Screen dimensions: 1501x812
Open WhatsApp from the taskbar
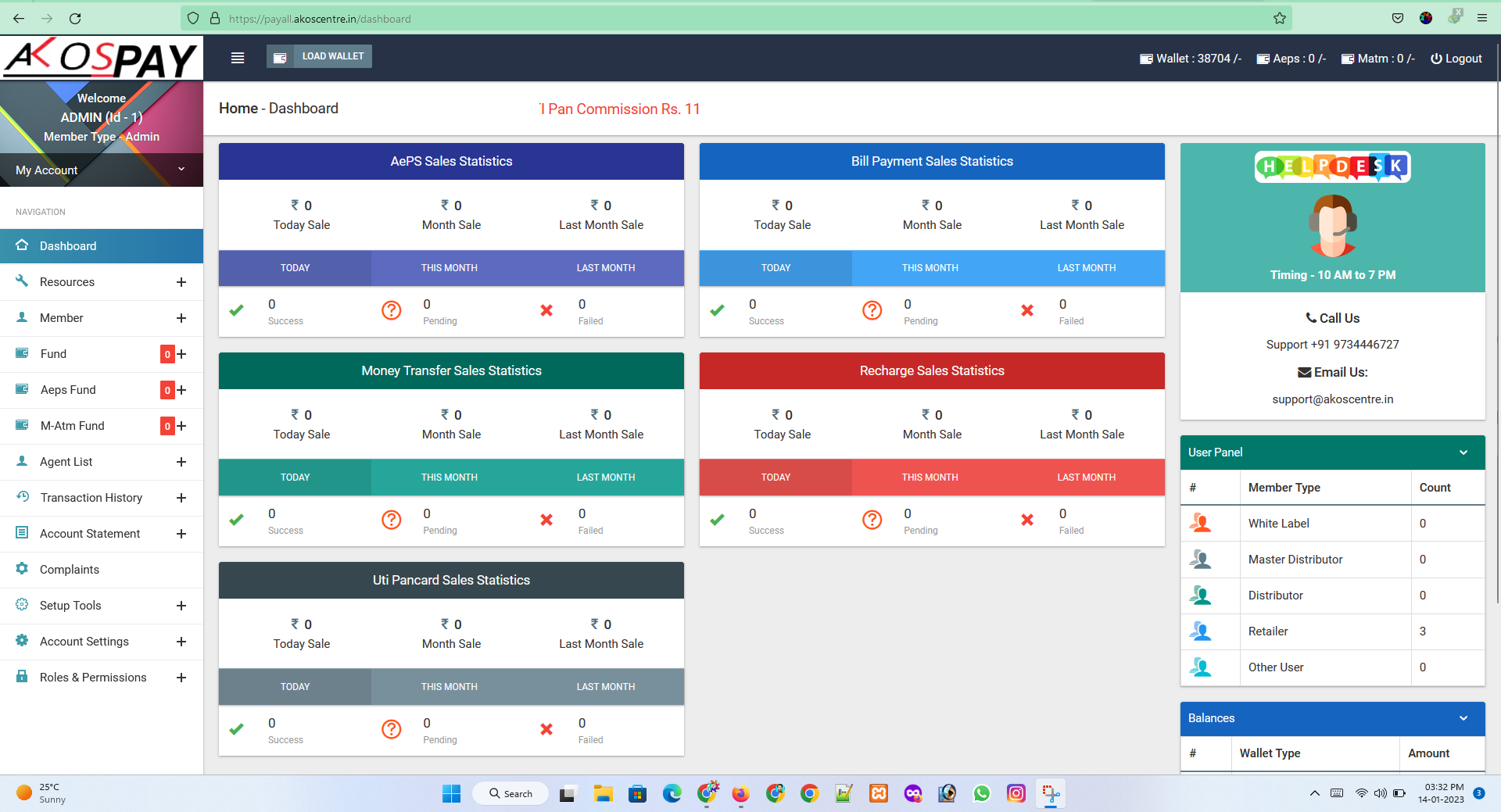[981, 794]
